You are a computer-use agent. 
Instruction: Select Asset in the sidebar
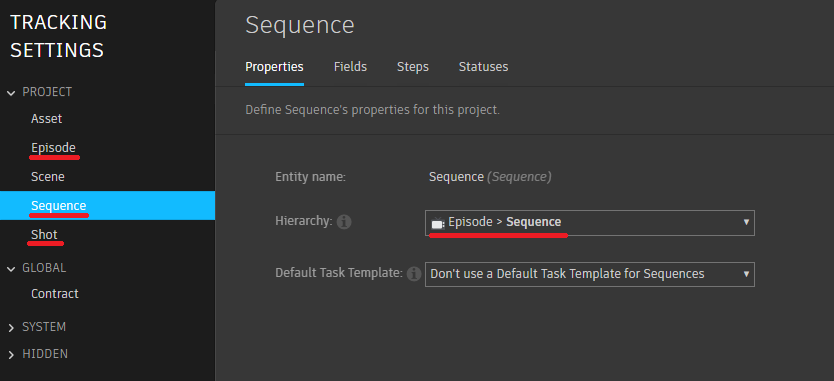click(46, 119)
